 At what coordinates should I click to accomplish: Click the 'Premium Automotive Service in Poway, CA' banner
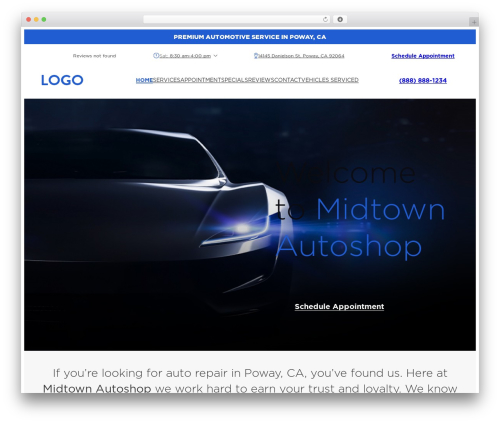click(250, 37)
